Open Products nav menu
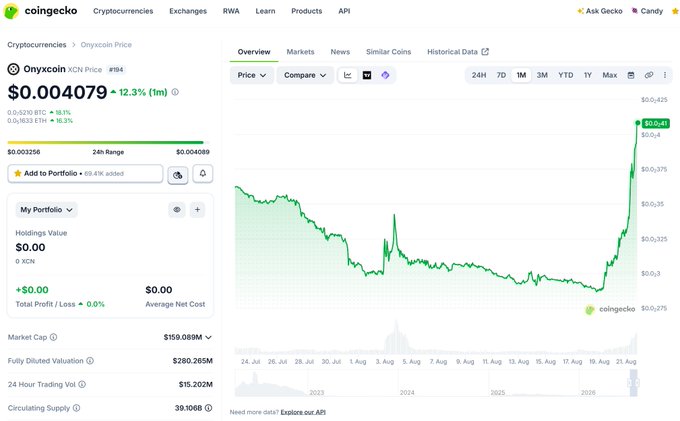680x421 pixels. (x=307, y=11)
